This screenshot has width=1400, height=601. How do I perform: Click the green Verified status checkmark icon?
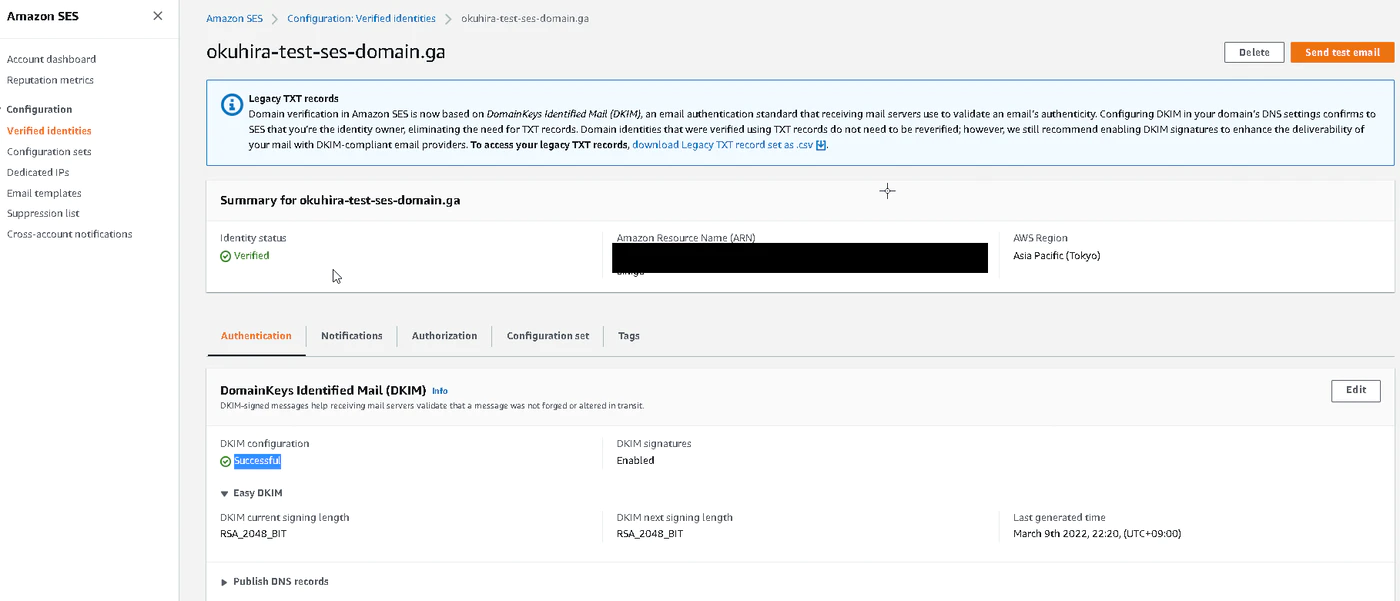pyautogui.click(x=226, y=256)
